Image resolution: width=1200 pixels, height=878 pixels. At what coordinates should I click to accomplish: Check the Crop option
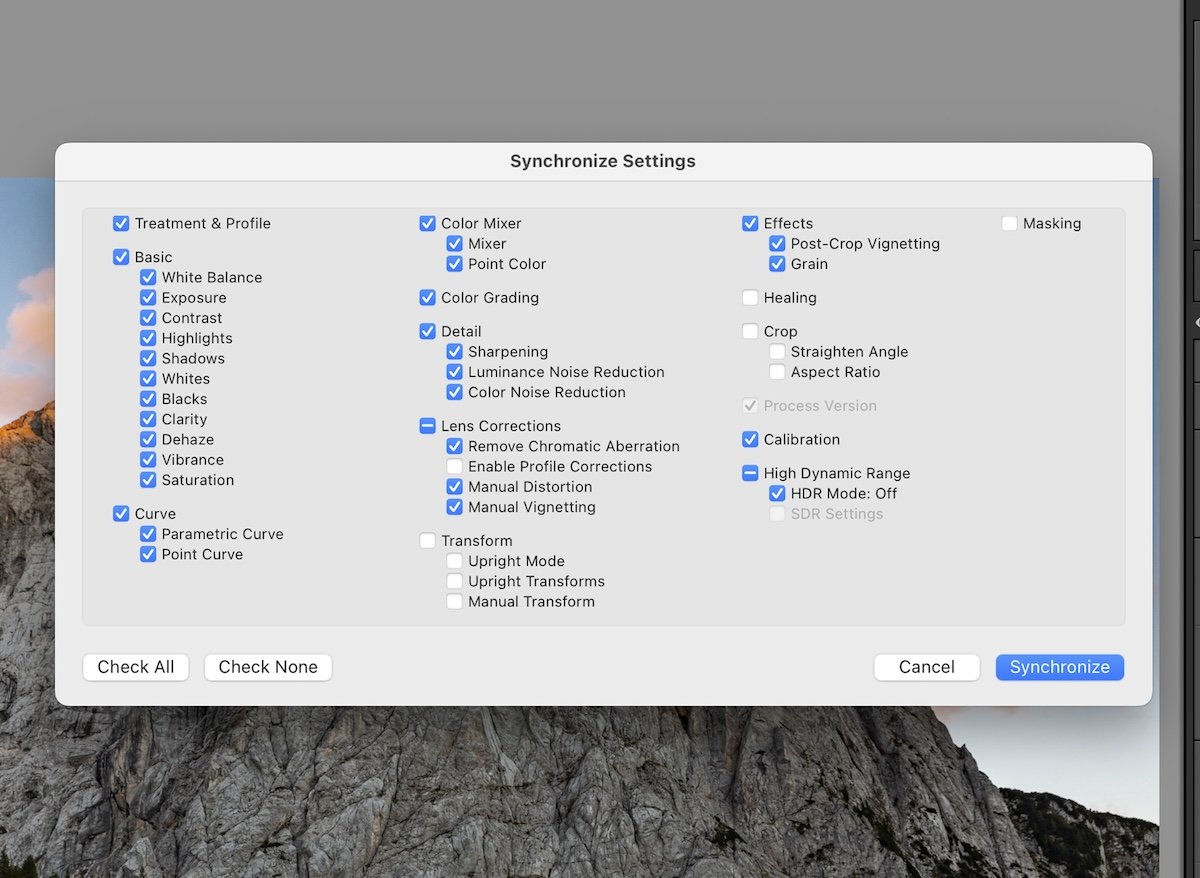coord(751,331)
